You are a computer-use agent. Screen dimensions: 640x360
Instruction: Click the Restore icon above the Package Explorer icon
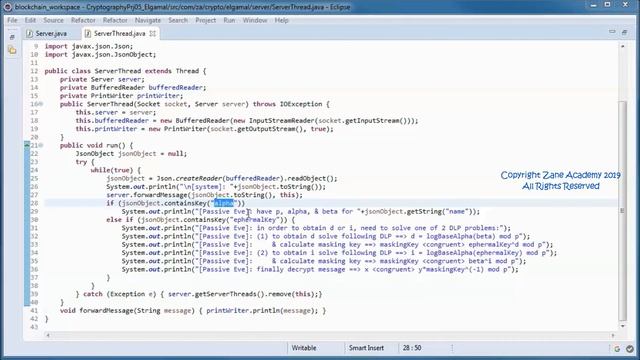(x=12, y=37)
